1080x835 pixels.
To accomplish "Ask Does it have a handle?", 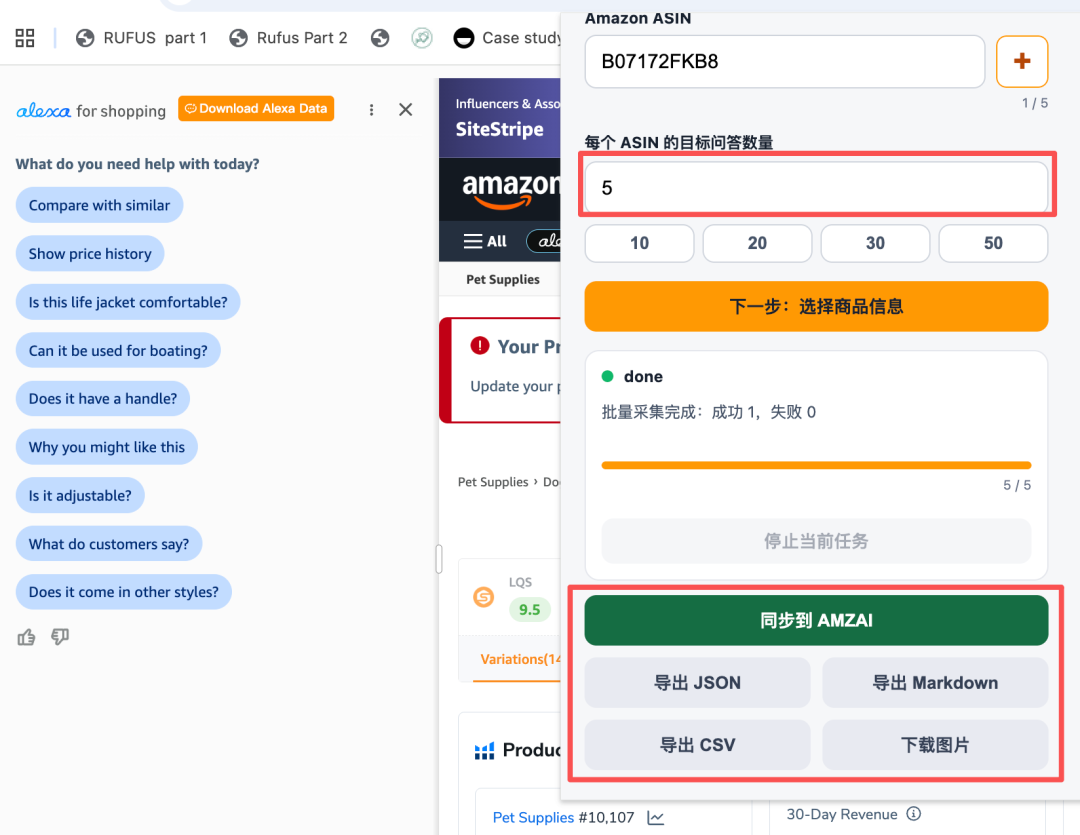I will (x=103, y=398).
